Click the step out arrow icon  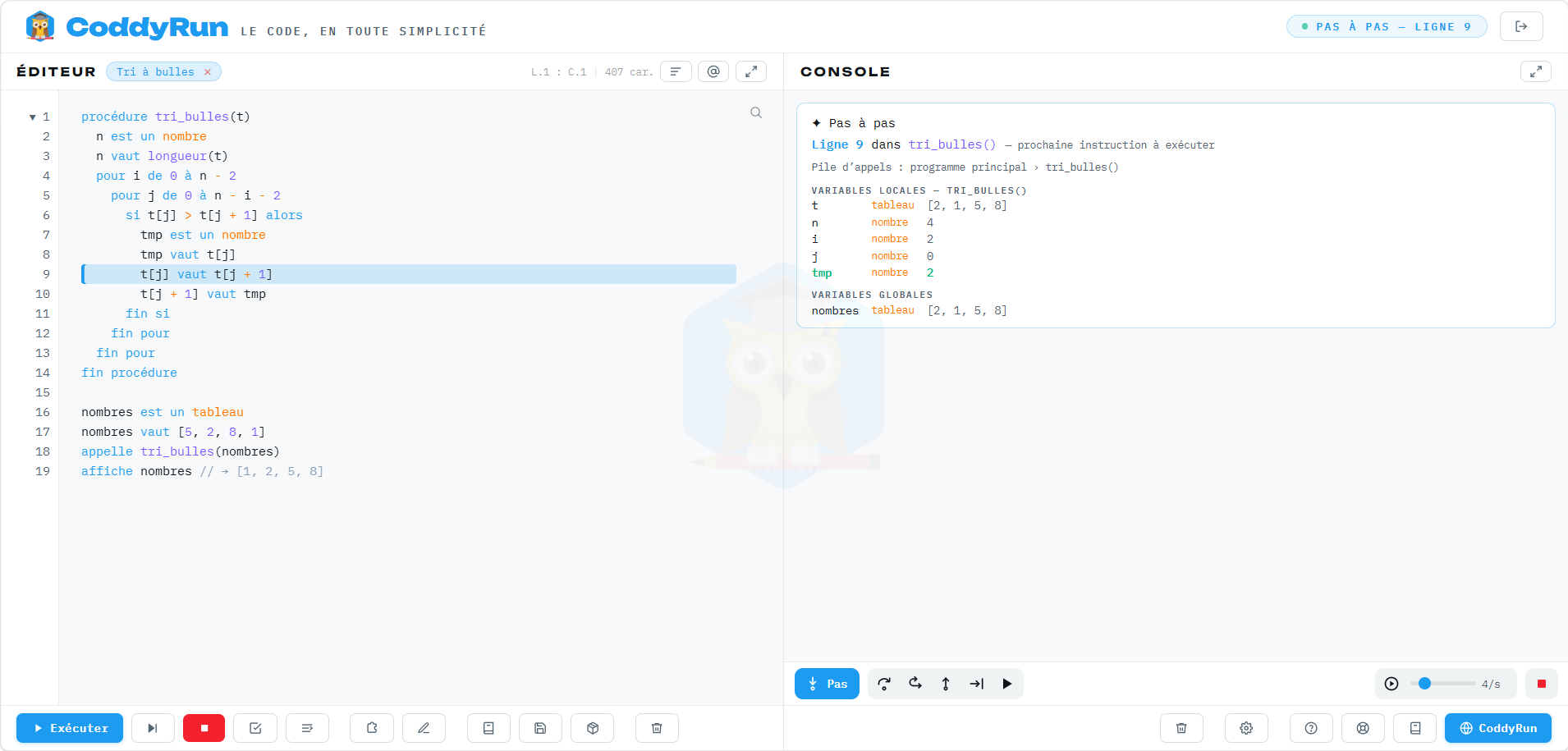946,684
